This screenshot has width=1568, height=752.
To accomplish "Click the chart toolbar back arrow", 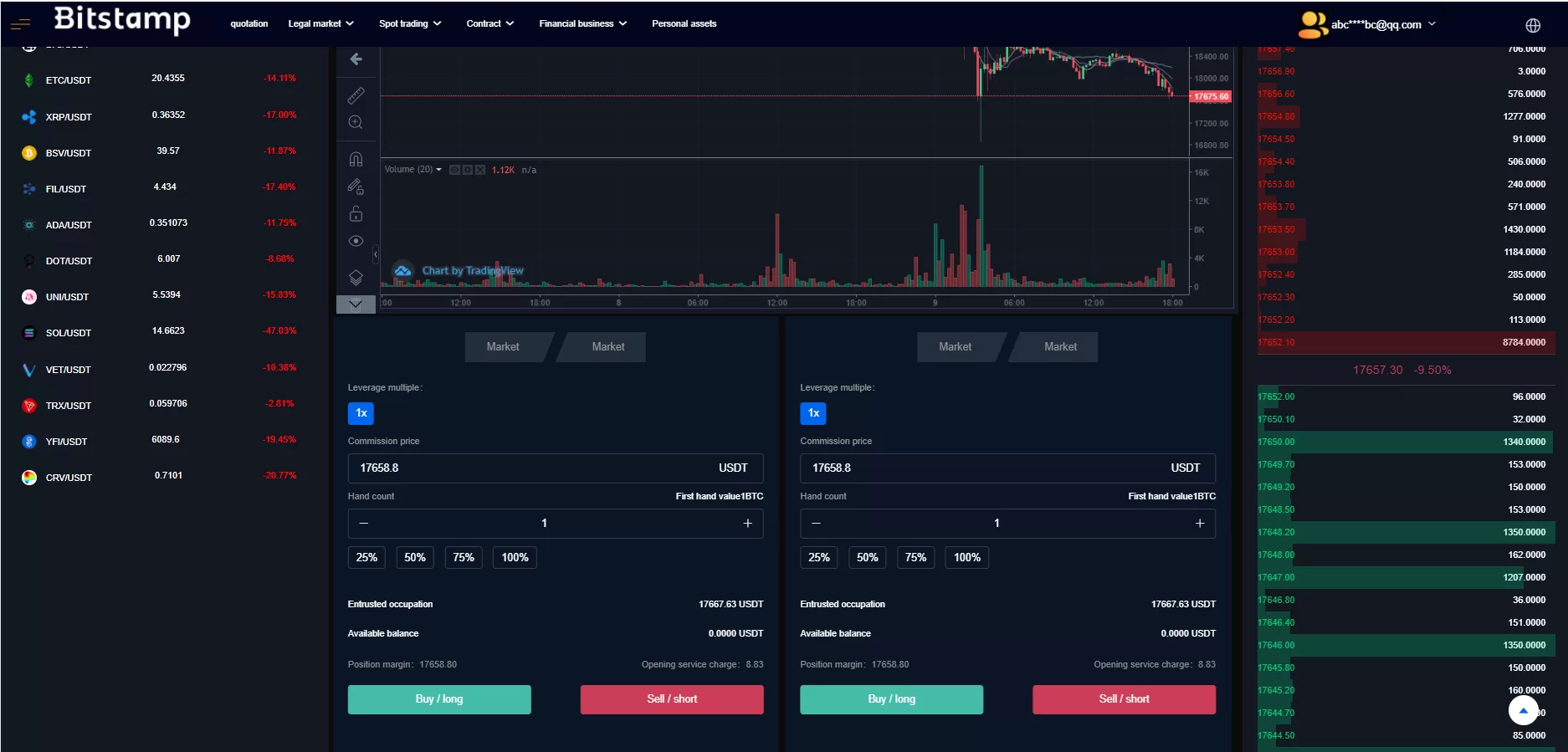I will point(356,59).
